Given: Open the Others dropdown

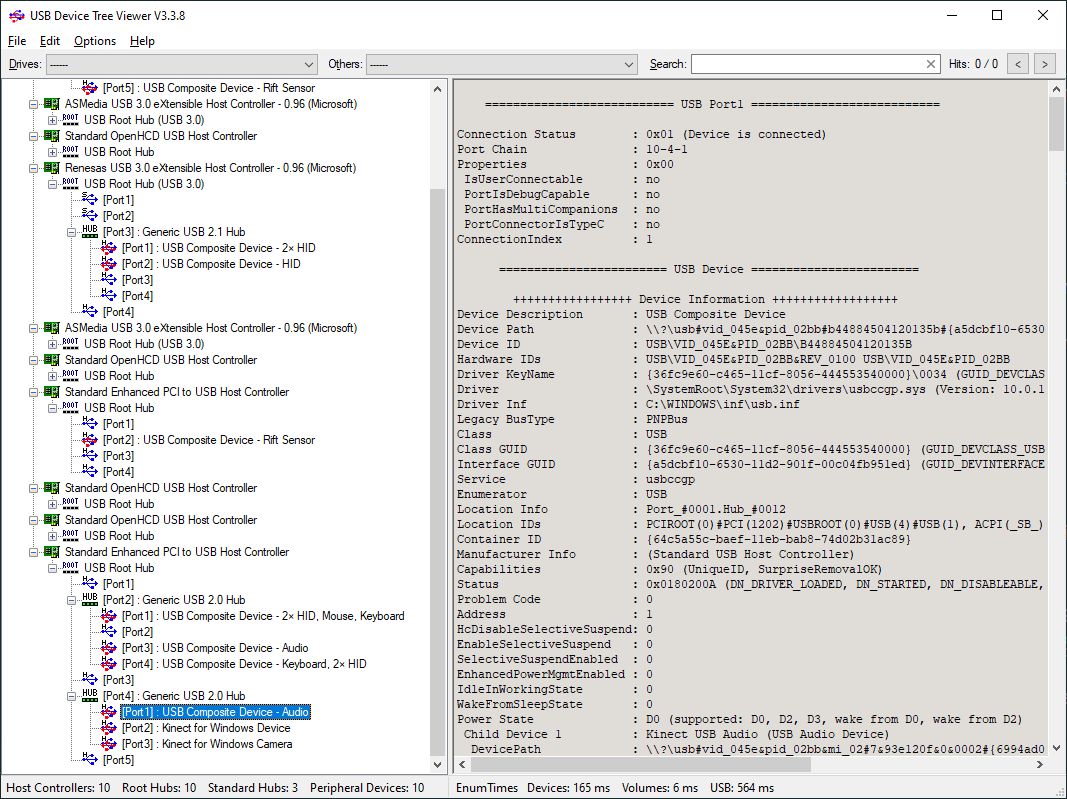Looking at the screenshot, I should point(502,64).
